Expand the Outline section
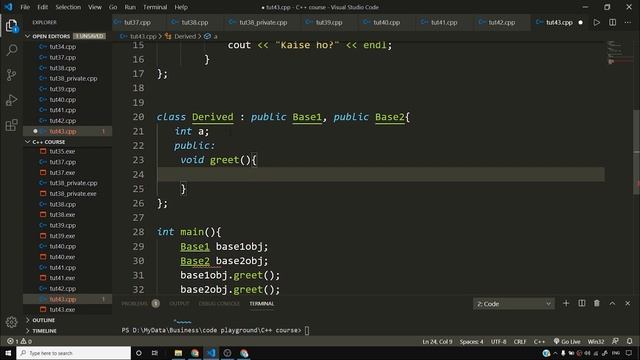The height and width of the screenshot is (360, 640). click(x=67, y=320)
